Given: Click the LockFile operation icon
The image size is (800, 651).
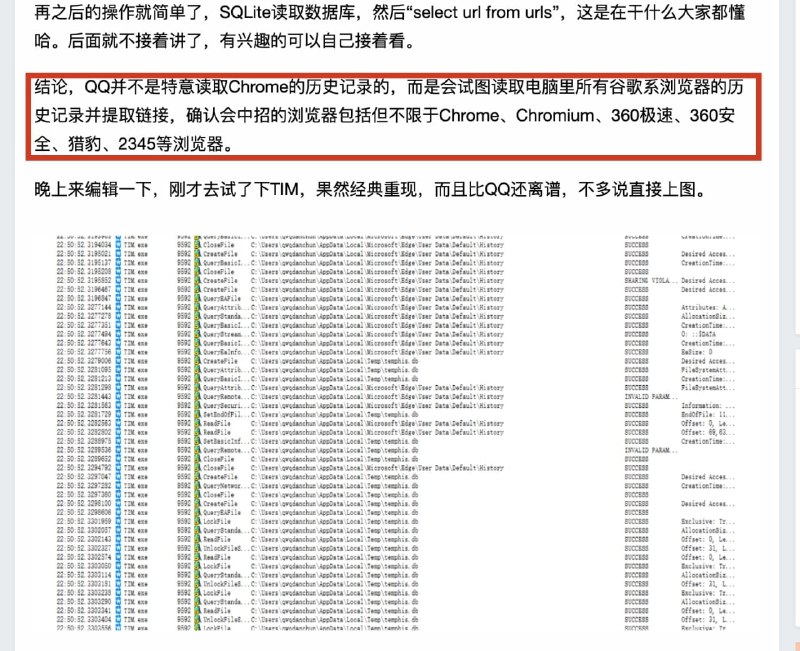Looking at the screenshot, I should [198, 521].
